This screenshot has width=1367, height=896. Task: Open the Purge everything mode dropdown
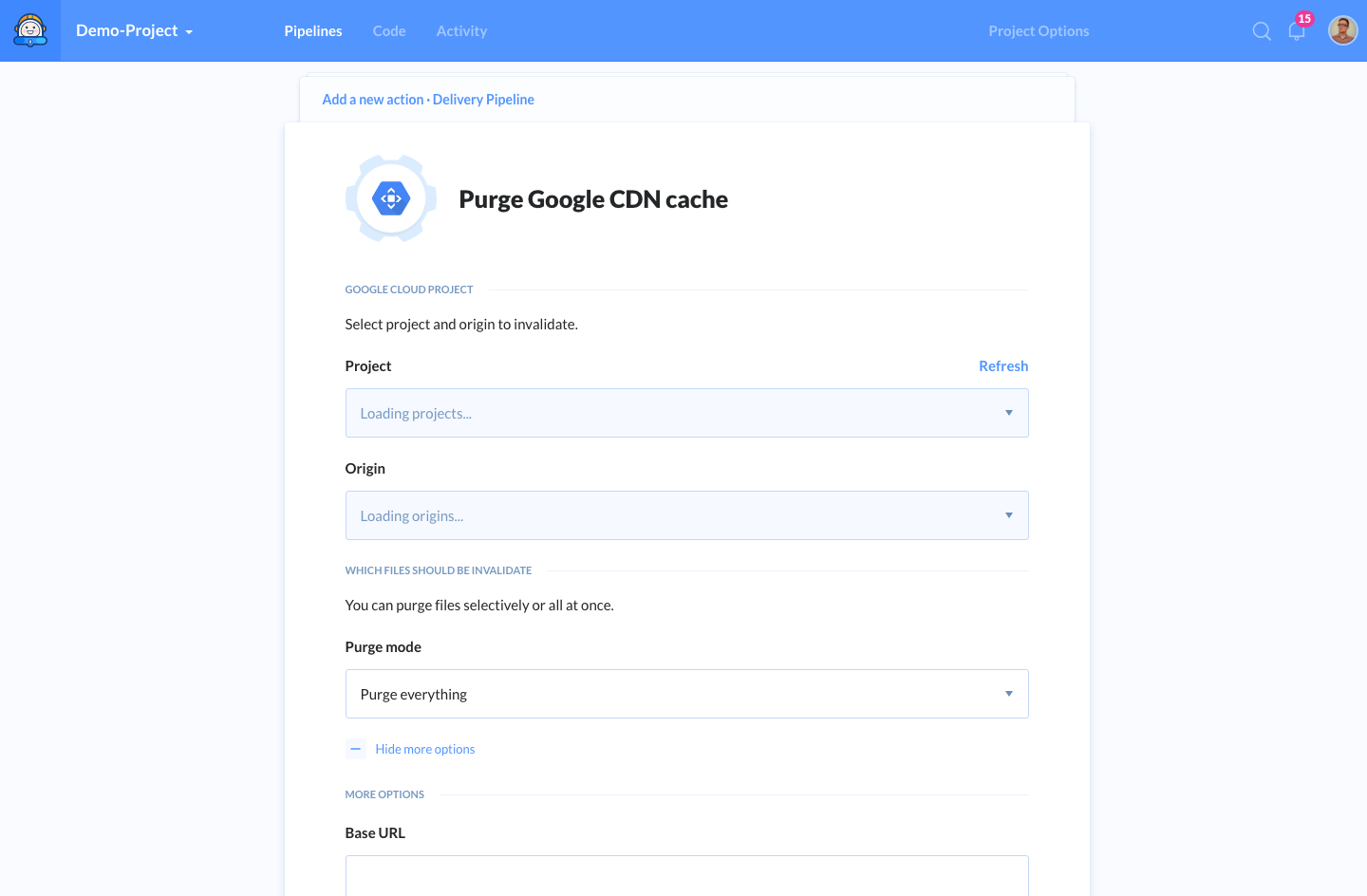pyautogui.click(x=687, y=694)
